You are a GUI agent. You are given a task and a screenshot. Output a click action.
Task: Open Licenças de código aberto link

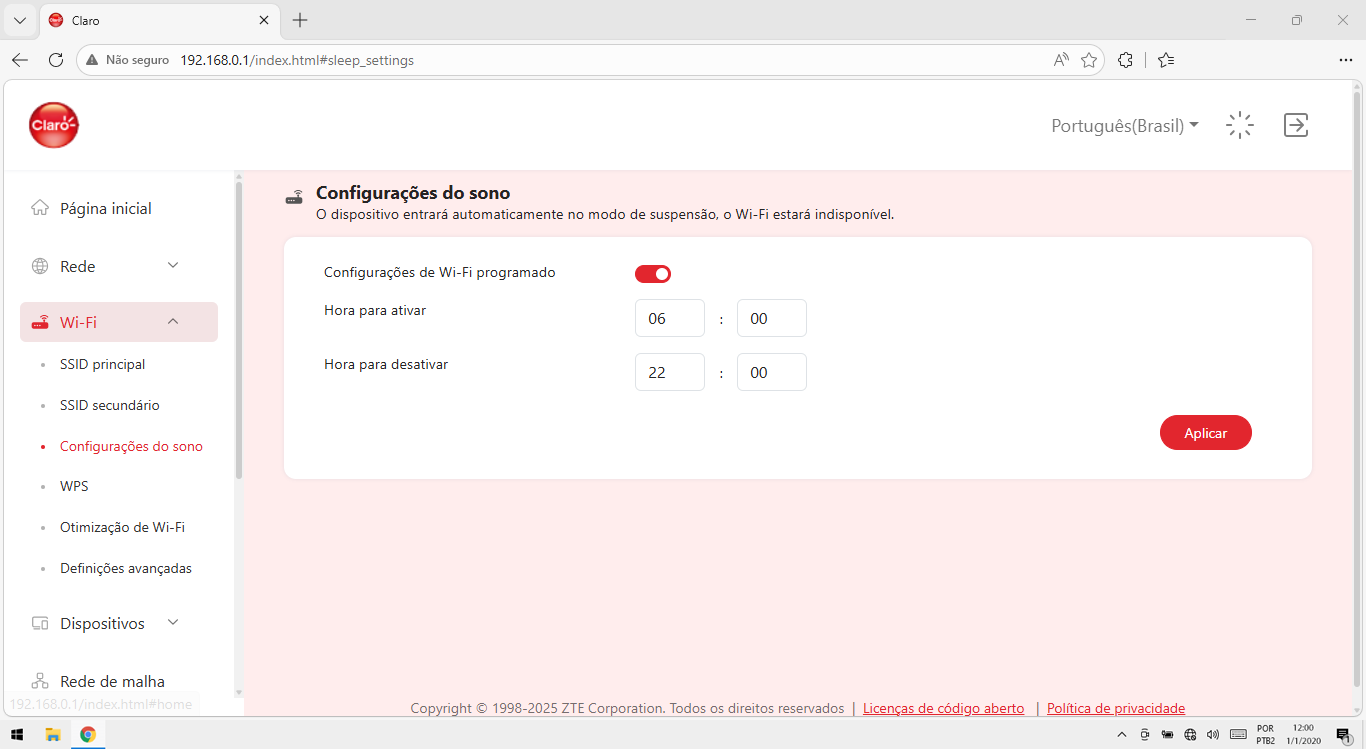coord(943,708)
